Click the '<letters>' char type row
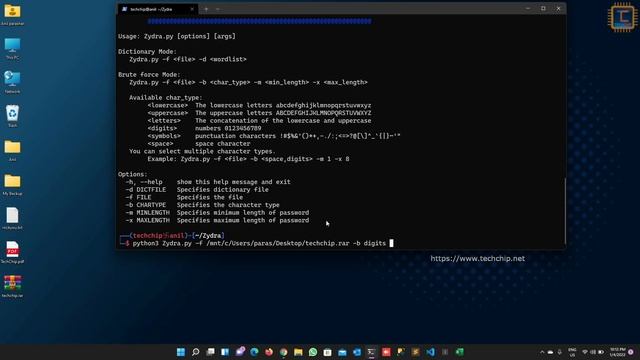640x360 pixels. tap(259, 121)
